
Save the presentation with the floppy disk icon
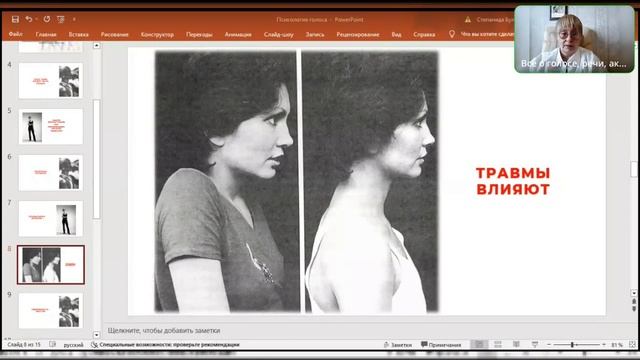[15, 19]
